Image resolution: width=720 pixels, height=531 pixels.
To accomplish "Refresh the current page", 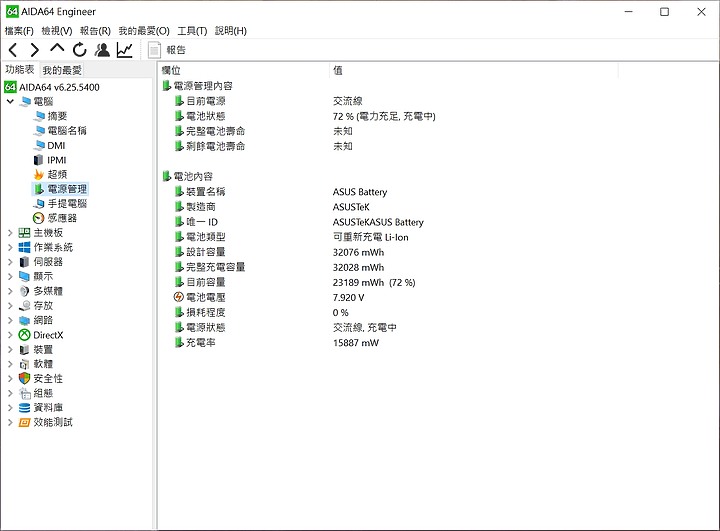I will [79, 50].
